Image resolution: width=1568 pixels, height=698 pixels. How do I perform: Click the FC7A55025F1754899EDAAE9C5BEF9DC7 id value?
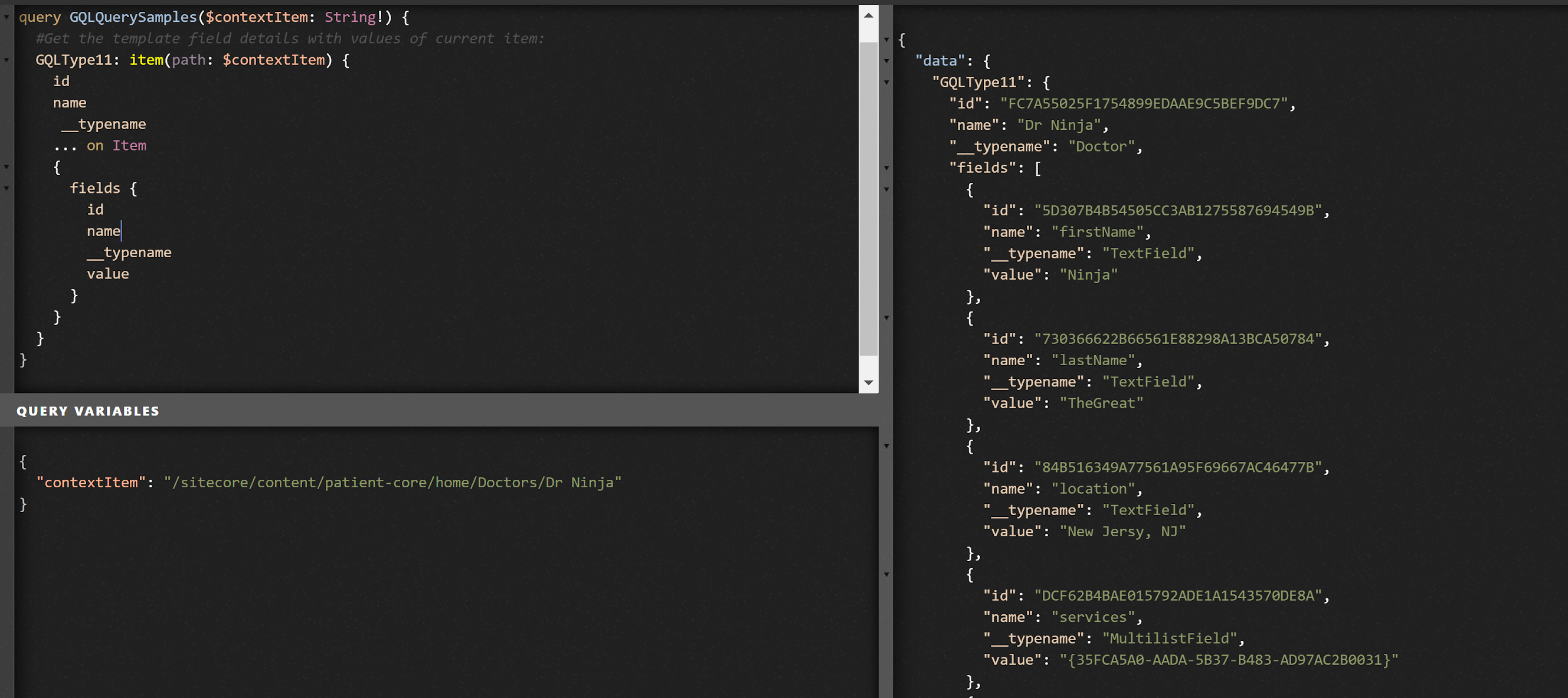coord(1144,103)
